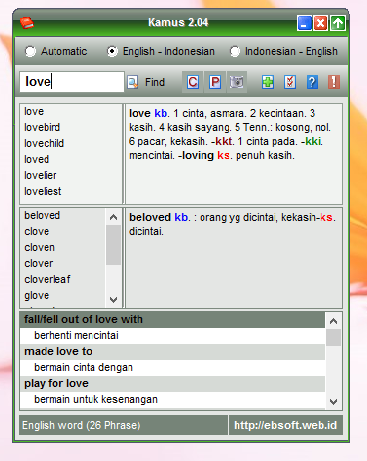Select English - Indonesian mode
367x461 pixels.
point(112,51)
